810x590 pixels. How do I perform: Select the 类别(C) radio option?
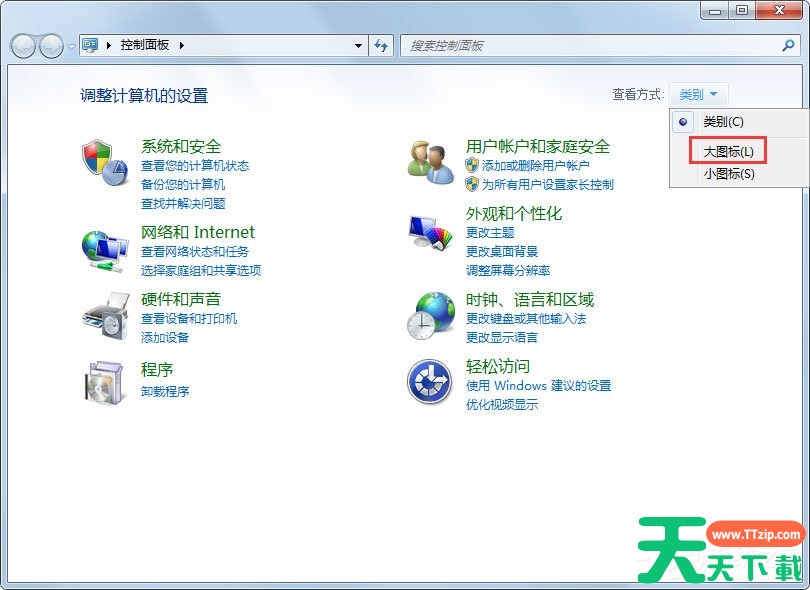pyautogui.click(x=722, y=122)
